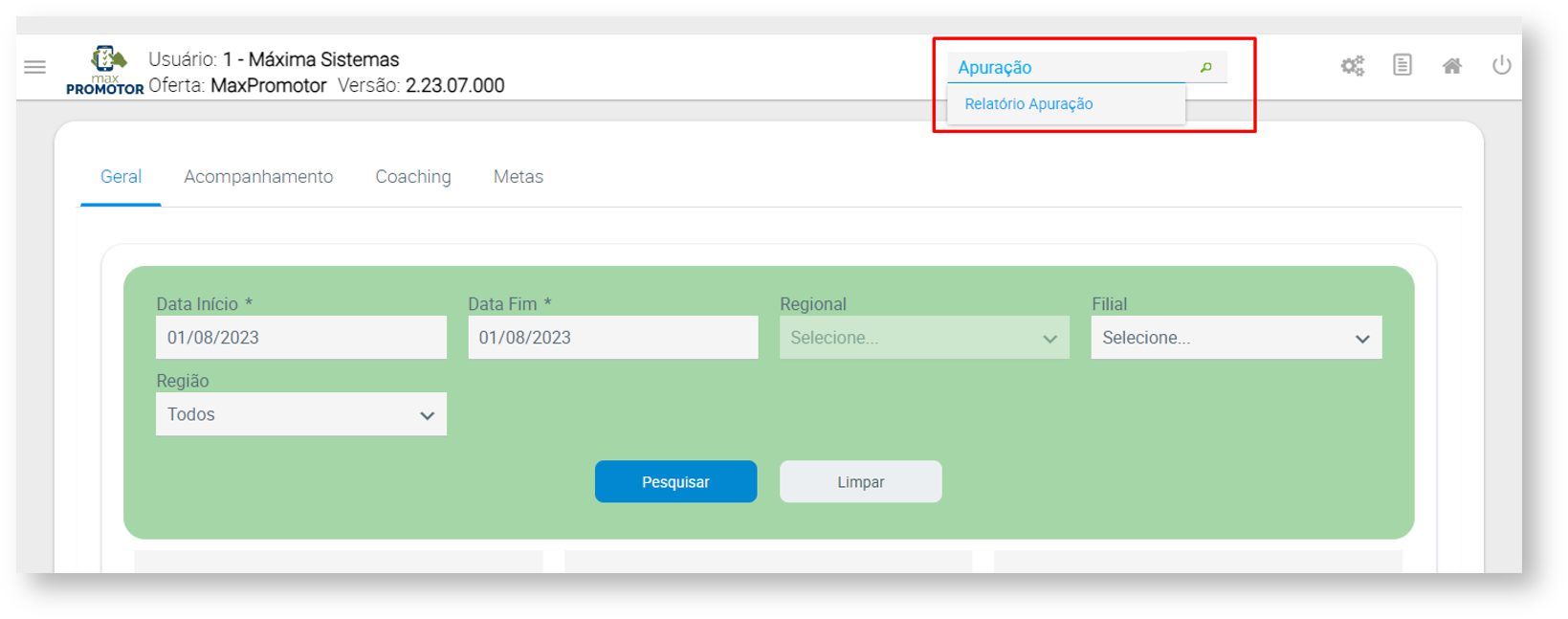Go to the home page icon
The width and height of the screenshot is (1568, 619).
tap(1451, 66)
